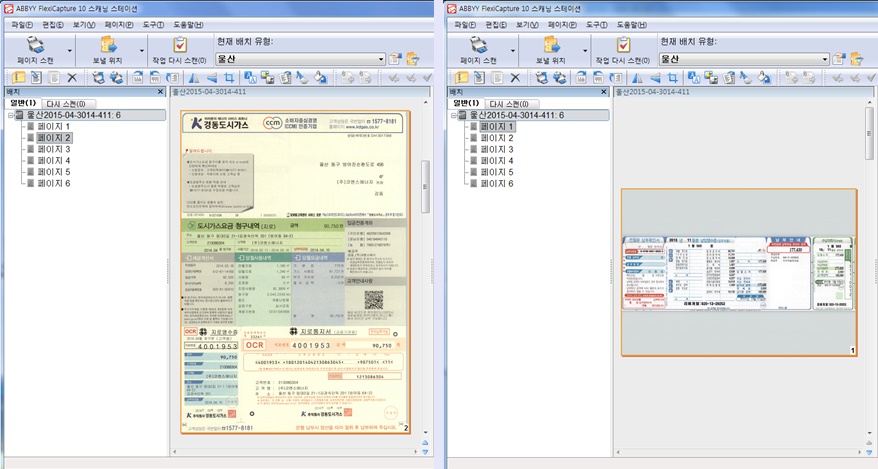Select 페이지 1 in left window tree
This screenshot has width=878, height=469.
54,126
